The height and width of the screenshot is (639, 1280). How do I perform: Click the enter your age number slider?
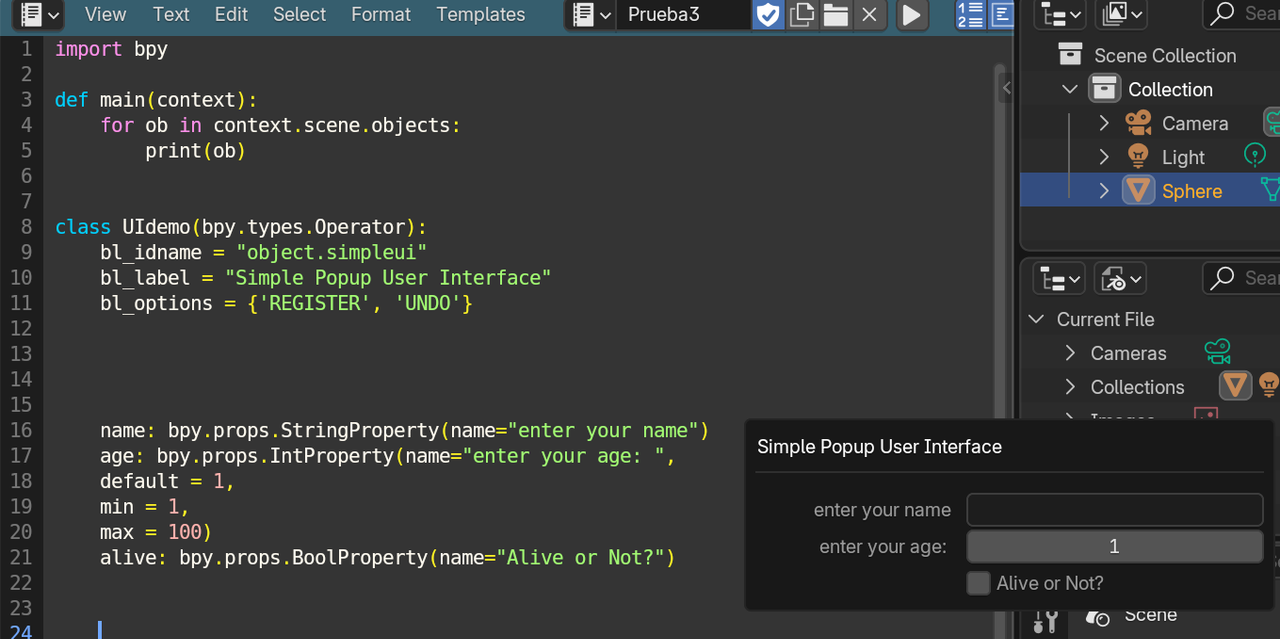pos(1115,546)
